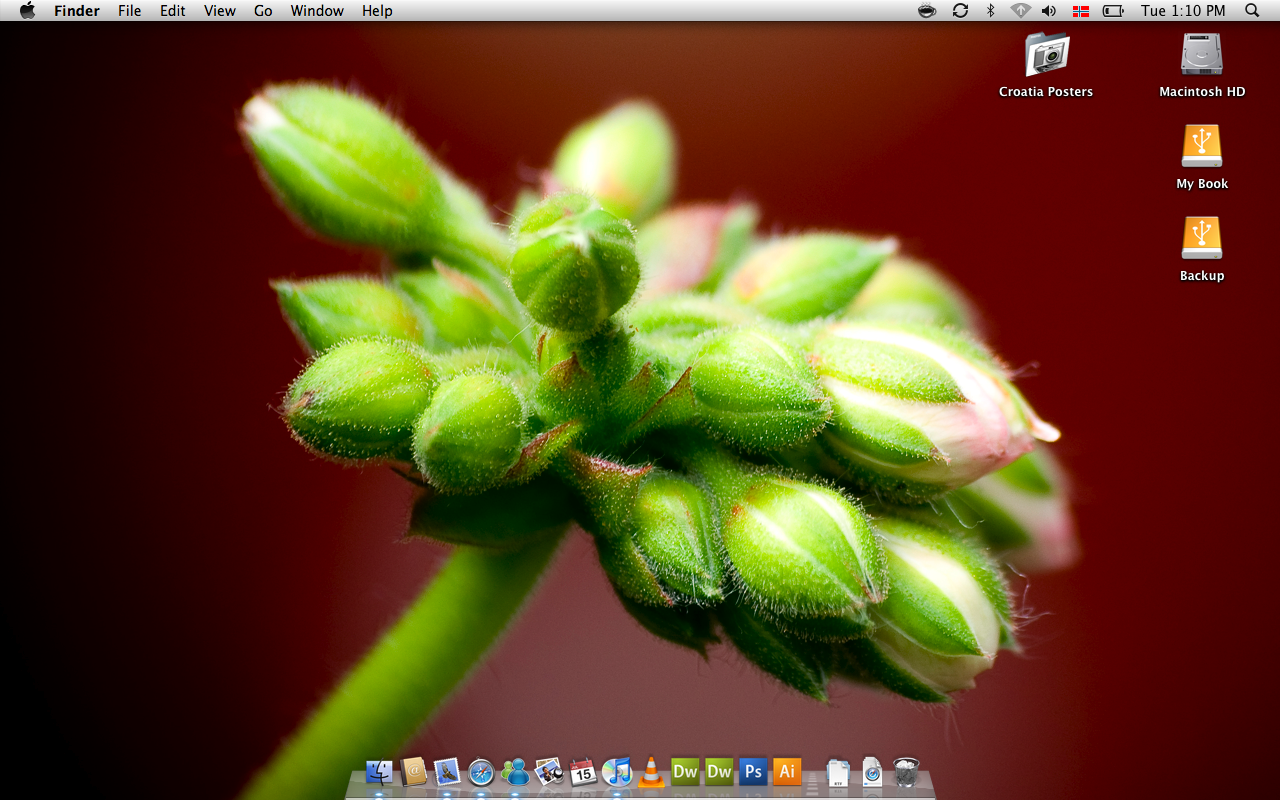Open the Norwegian flag input menu

(1081, 11)
